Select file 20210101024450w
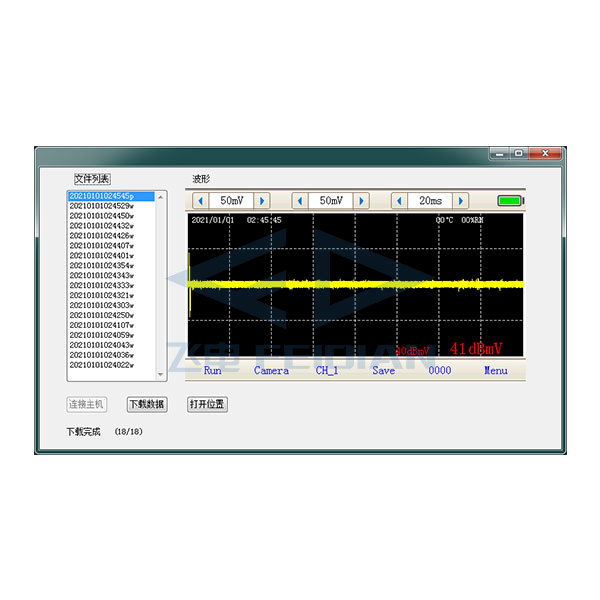Screen dimensions: 600x600 pyautogui.click(x=111, y=216)
